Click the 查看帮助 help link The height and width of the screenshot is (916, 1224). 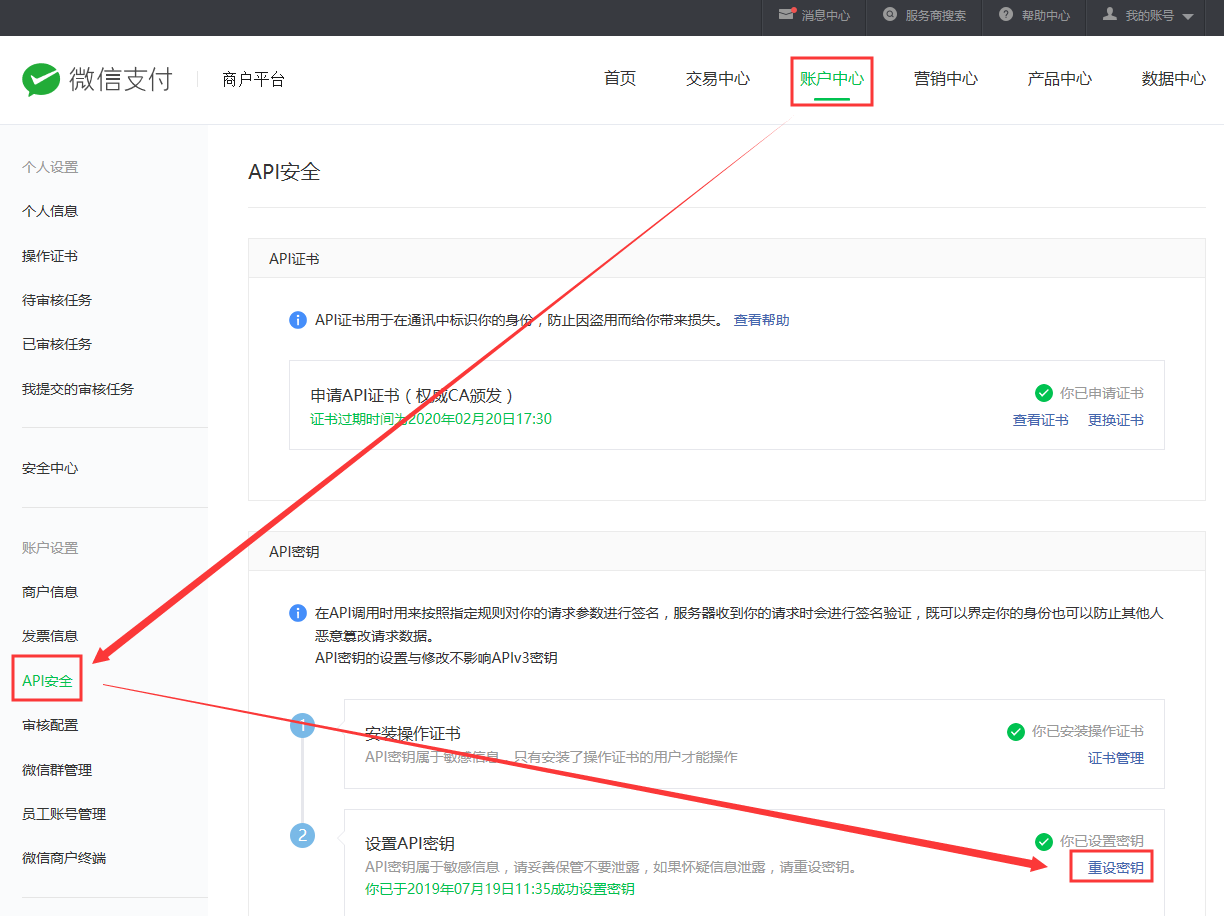[x=761, y=320]
